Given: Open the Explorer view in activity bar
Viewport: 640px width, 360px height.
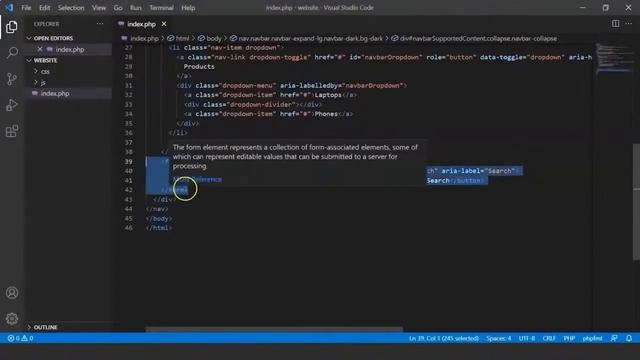Looking at the screenshot, I should click(12, 27).
